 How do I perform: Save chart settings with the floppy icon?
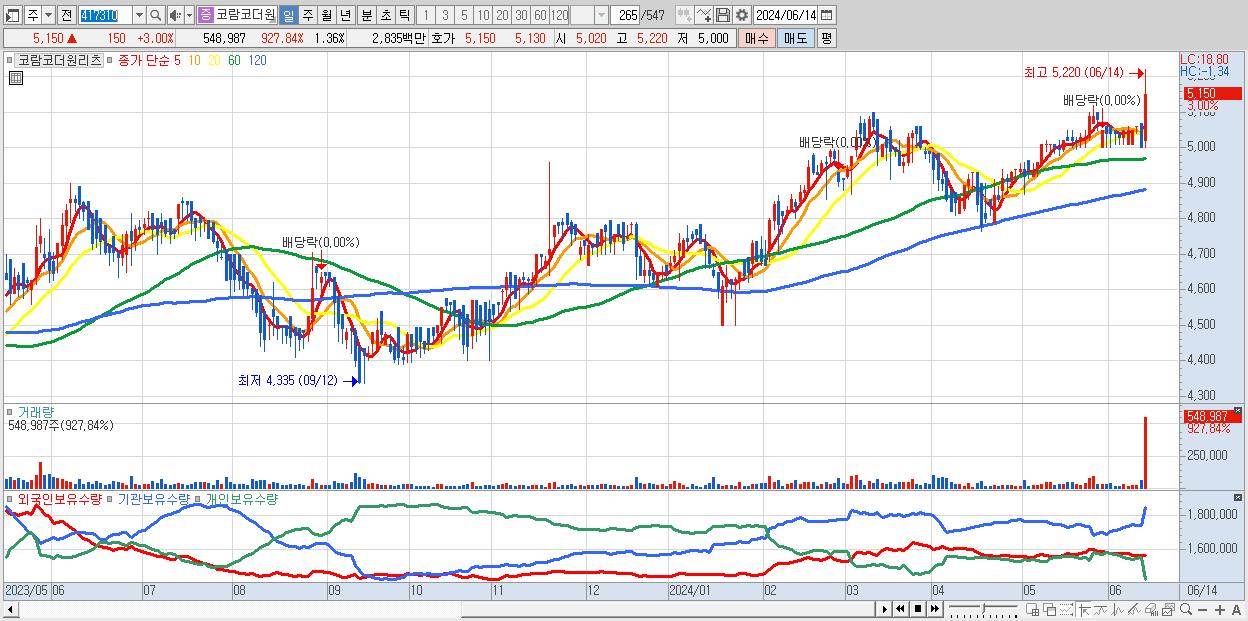(722, 15)
